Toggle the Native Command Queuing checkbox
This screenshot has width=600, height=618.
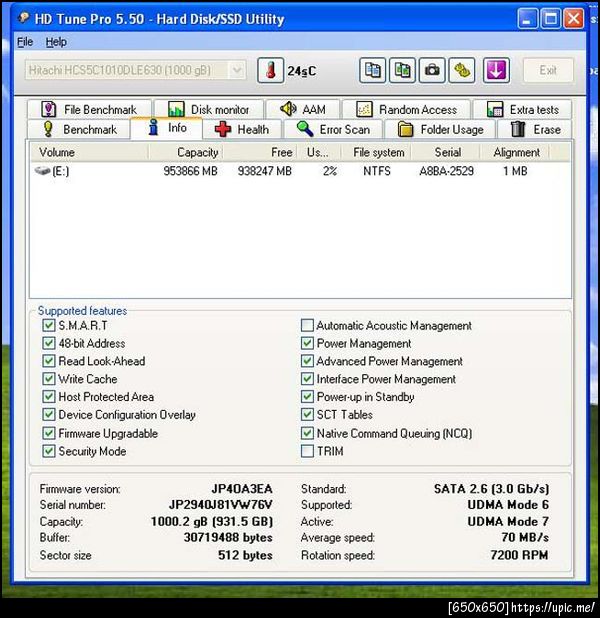307,433
